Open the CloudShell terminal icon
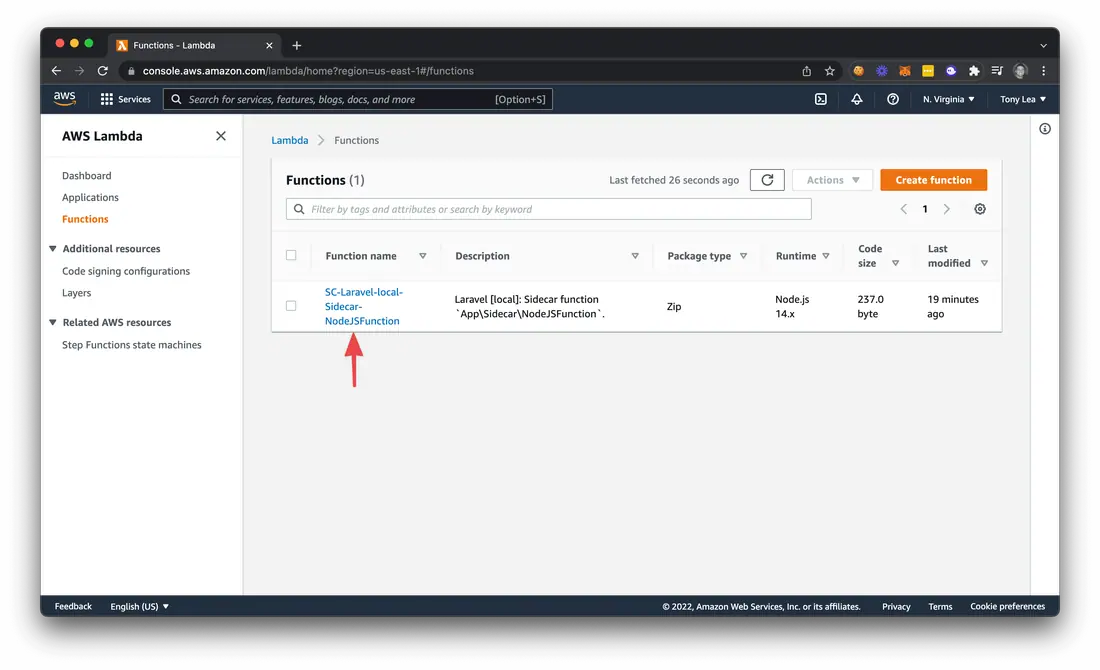 click(x=821, y=99)
